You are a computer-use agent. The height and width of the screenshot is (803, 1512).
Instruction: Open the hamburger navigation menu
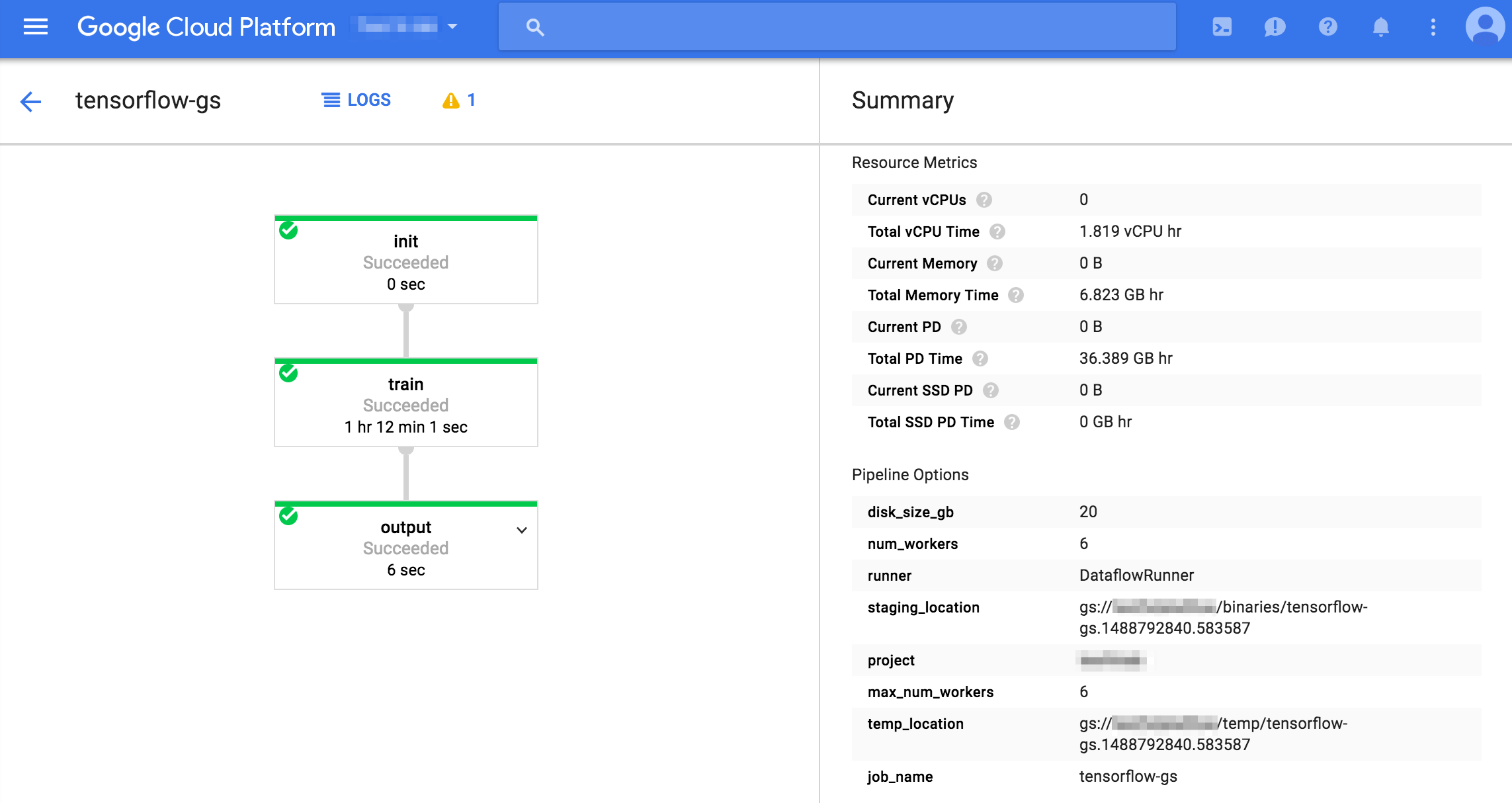pos(36,27)
